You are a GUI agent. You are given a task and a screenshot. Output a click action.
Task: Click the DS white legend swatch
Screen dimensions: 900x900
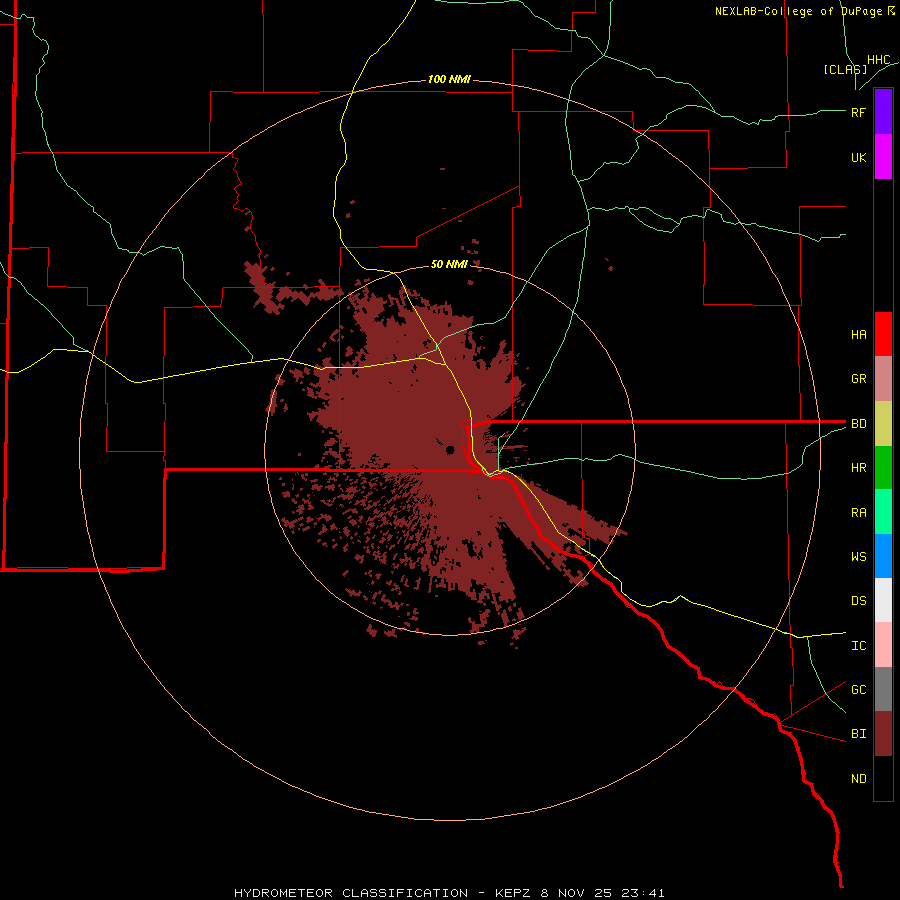tap(883, 600)
